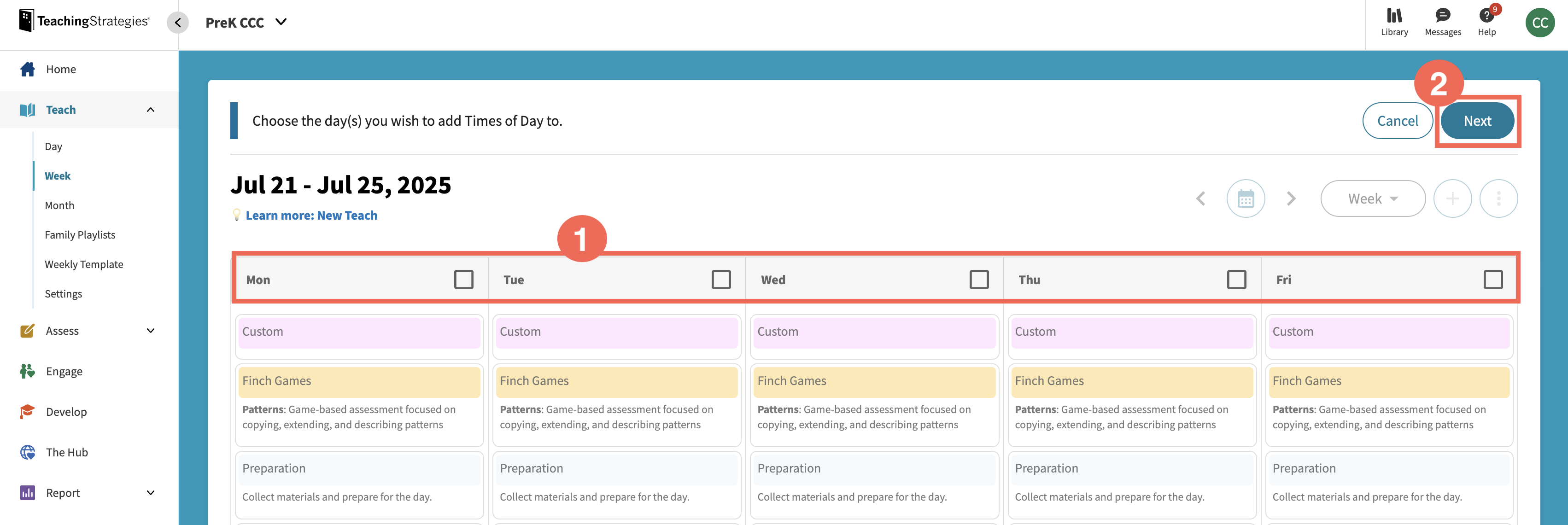Click the next week arrow
Screen dimensions: 1568x525
click(1291, 198)
